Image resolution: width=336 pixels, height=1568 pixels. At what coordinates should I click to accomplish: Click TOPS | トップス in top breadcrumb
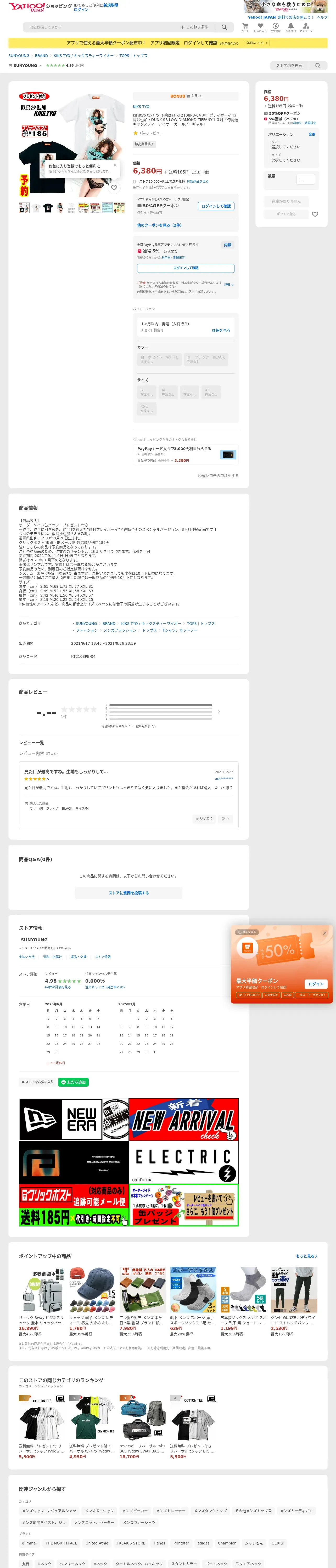click(133, 55)
